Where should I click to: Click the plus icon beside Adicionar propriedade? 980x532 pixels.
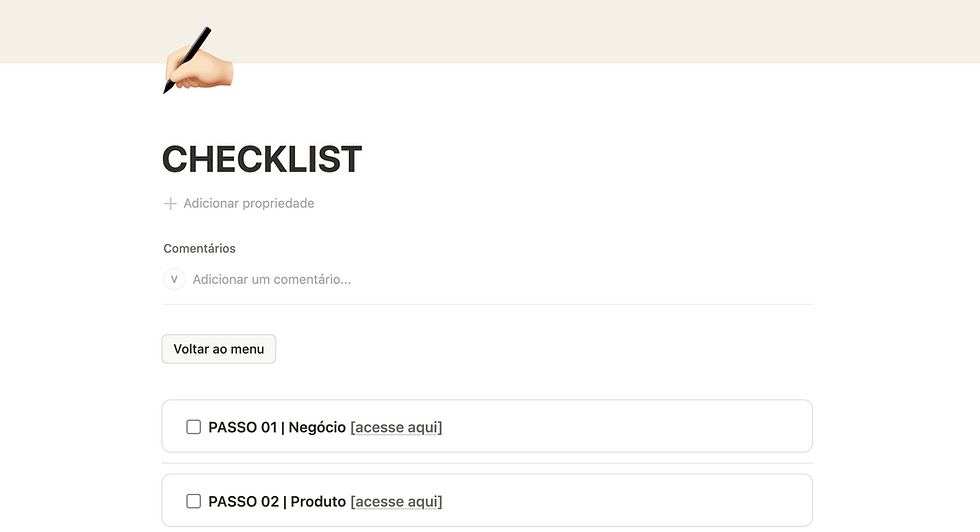pos(170,204)
